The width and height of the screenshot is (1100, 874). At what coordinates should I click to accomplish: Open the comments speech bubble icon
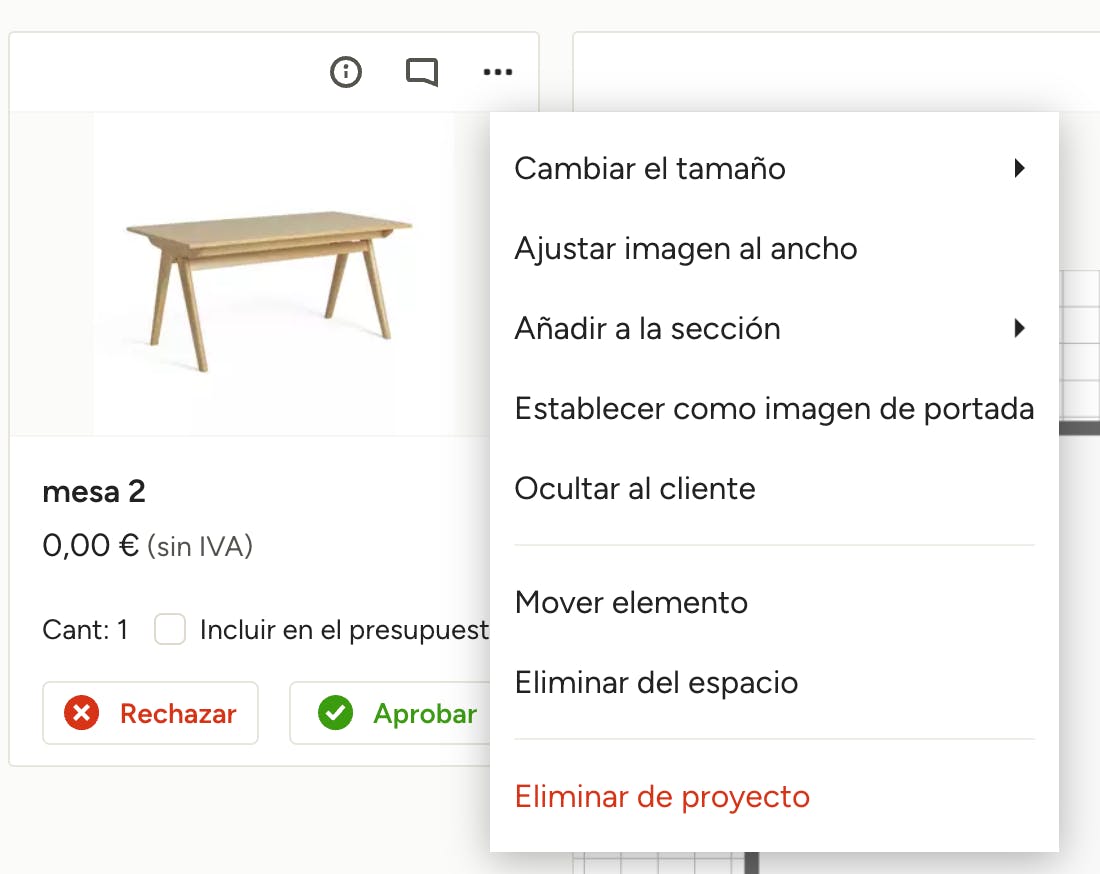[x=422, y=72]
